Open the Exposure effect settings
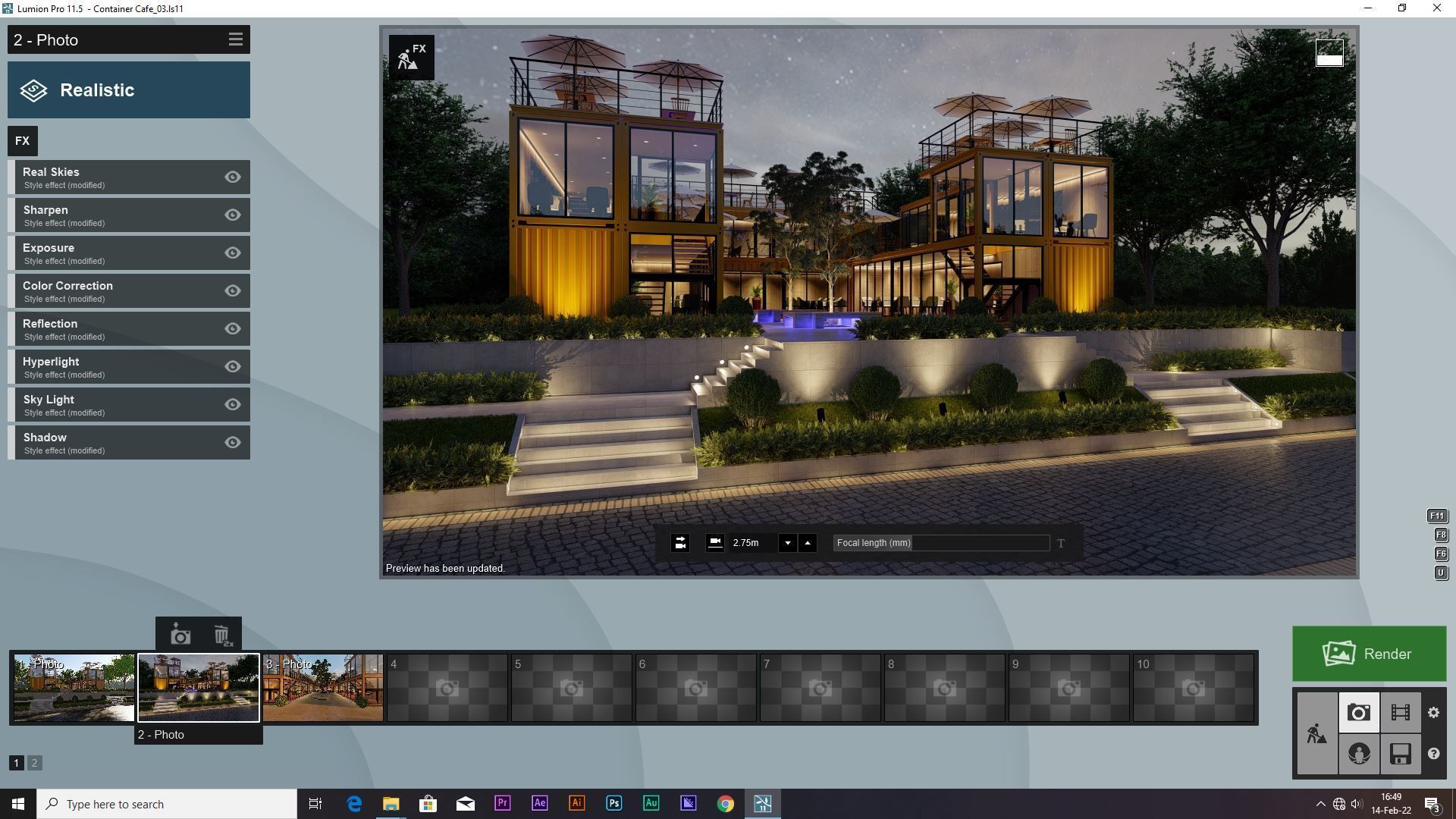Screen dimensions: 1456x819 point(129,253)
